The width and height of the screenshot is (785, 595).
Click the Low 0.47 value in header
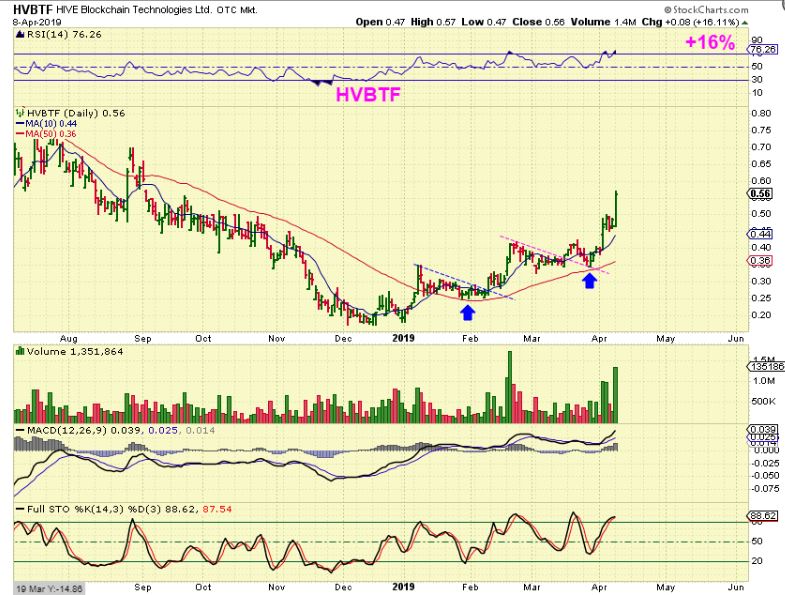484,22
